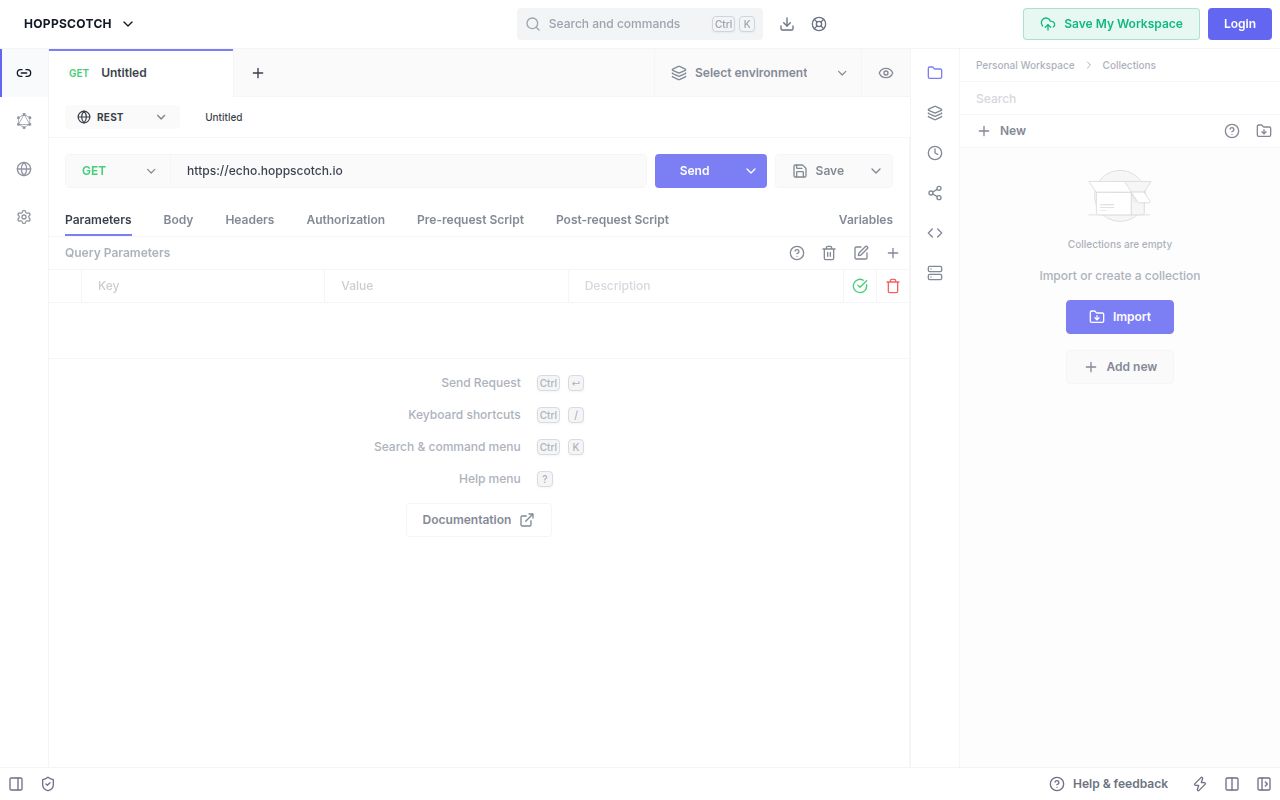Click the Login button
1280x800 pixels.
tap(1240, 24)
